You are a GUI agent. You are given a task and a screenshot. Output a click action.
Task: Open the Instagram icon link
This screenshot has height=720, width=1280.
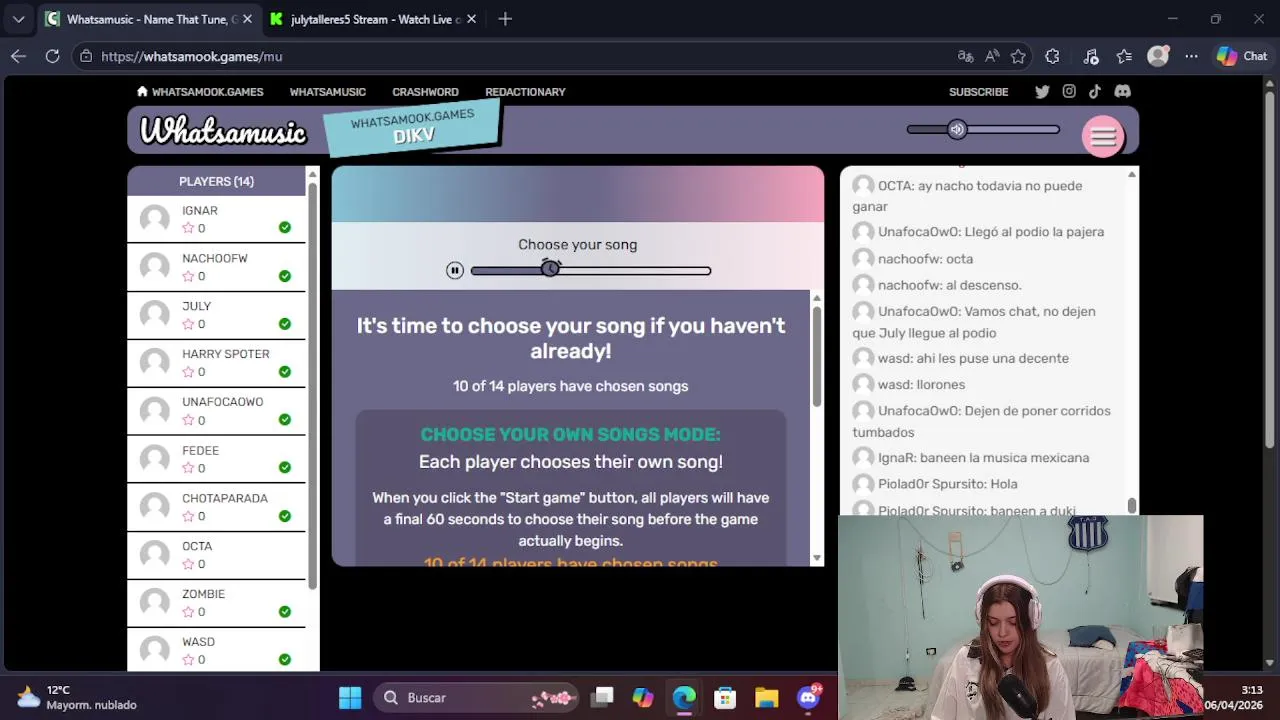tap(1069, 91)
